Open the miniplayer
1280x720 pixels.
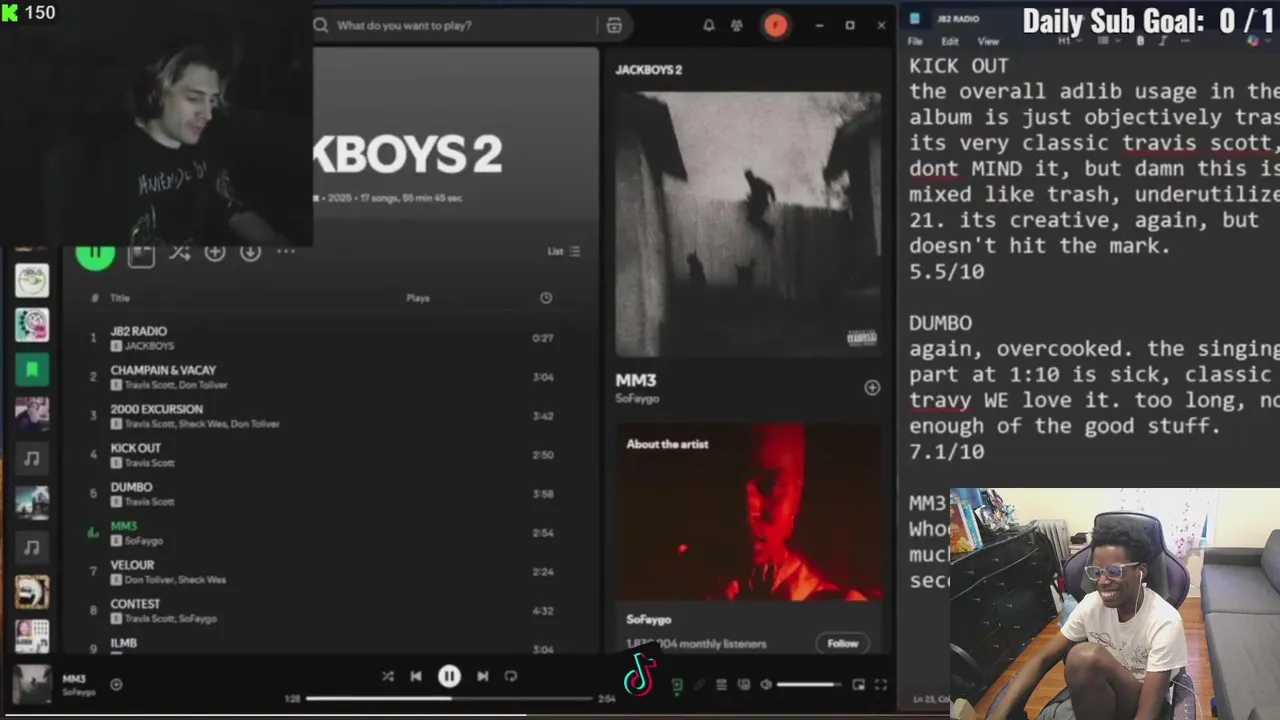[x=858, y=685]
